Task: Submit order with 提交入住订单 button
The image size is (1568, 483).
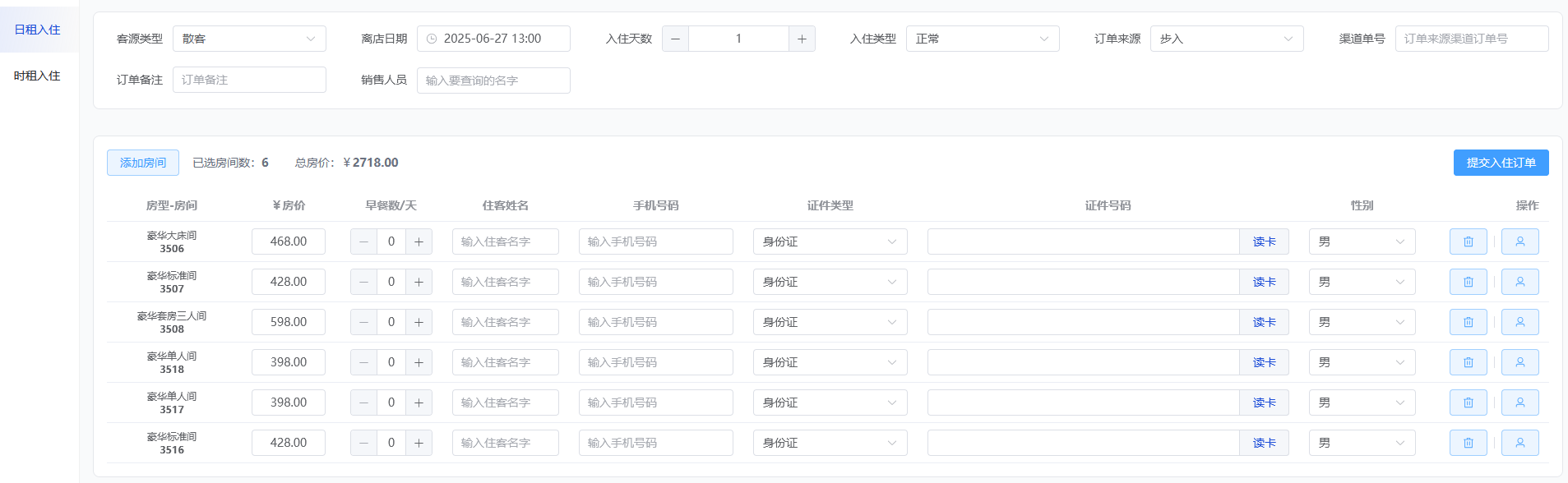Action: click(1501, 163)
